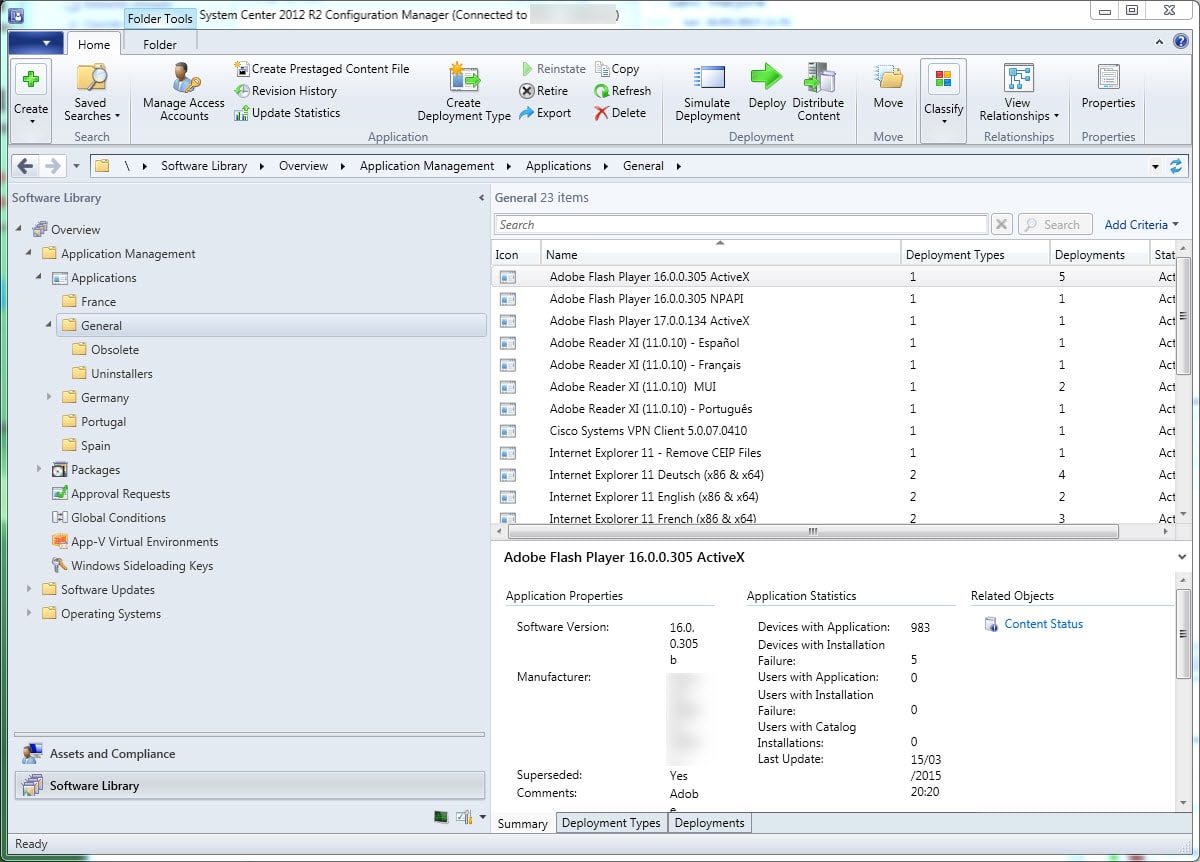Retire the selected application

tap(544, 91)
